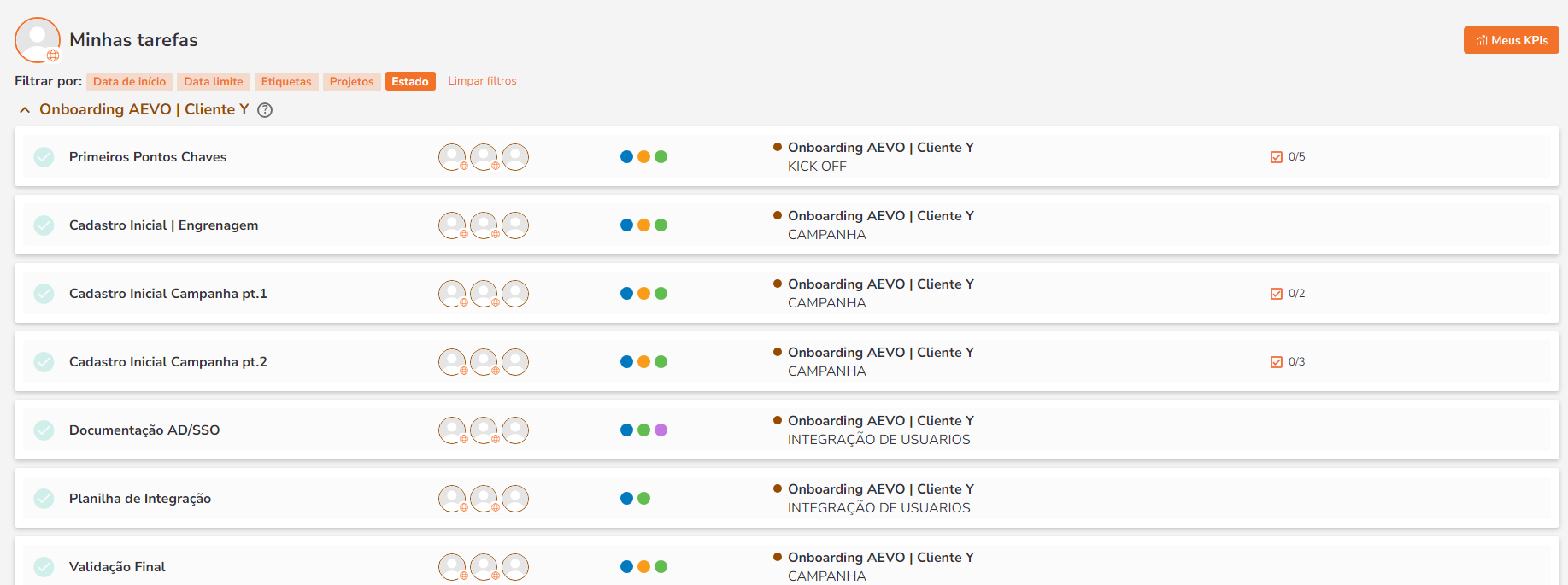The image size is (1568, 585).
Task: Check off Documentação AD/SSO task
Action: coord(44,430)
